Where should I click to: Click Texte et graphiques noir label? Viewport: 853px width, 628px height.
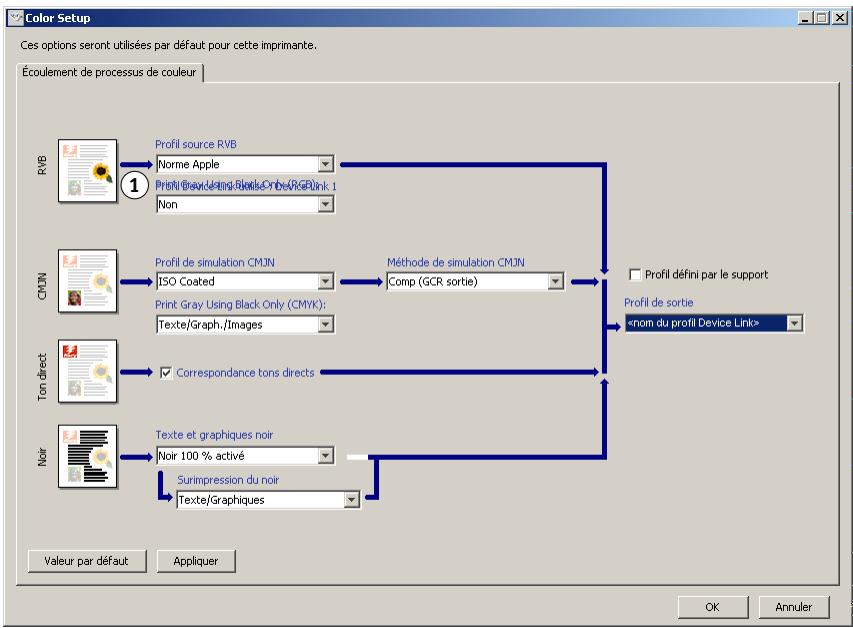pyautogui.click(x=214, y=435)
